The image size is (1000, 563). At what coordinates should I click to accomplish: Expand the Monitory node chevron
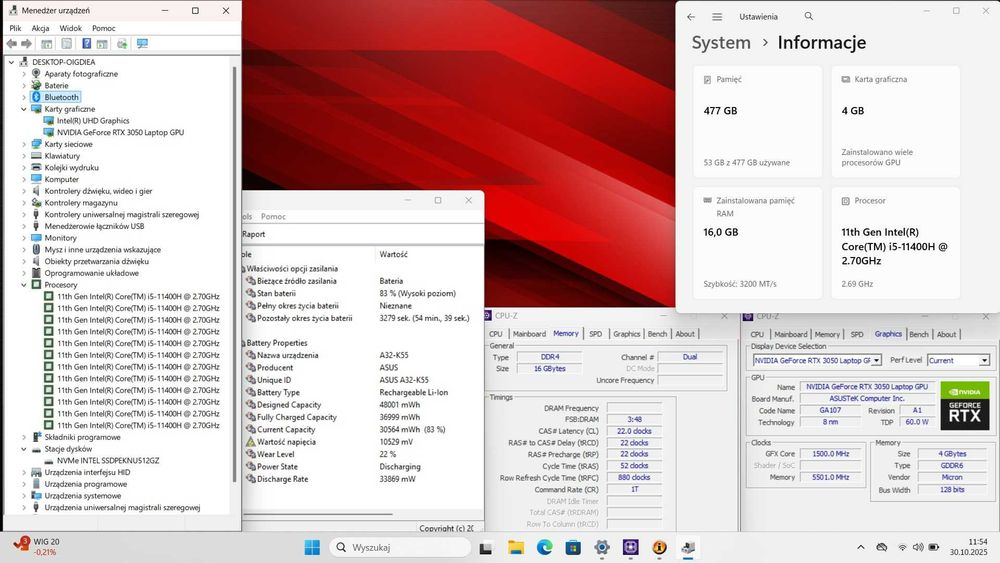pos(24,238)
